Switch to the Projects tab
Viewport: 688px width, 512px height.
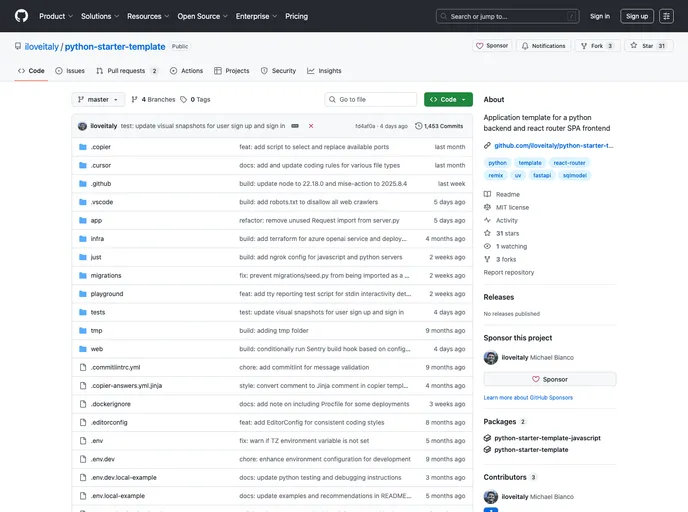tap(232, 71)
